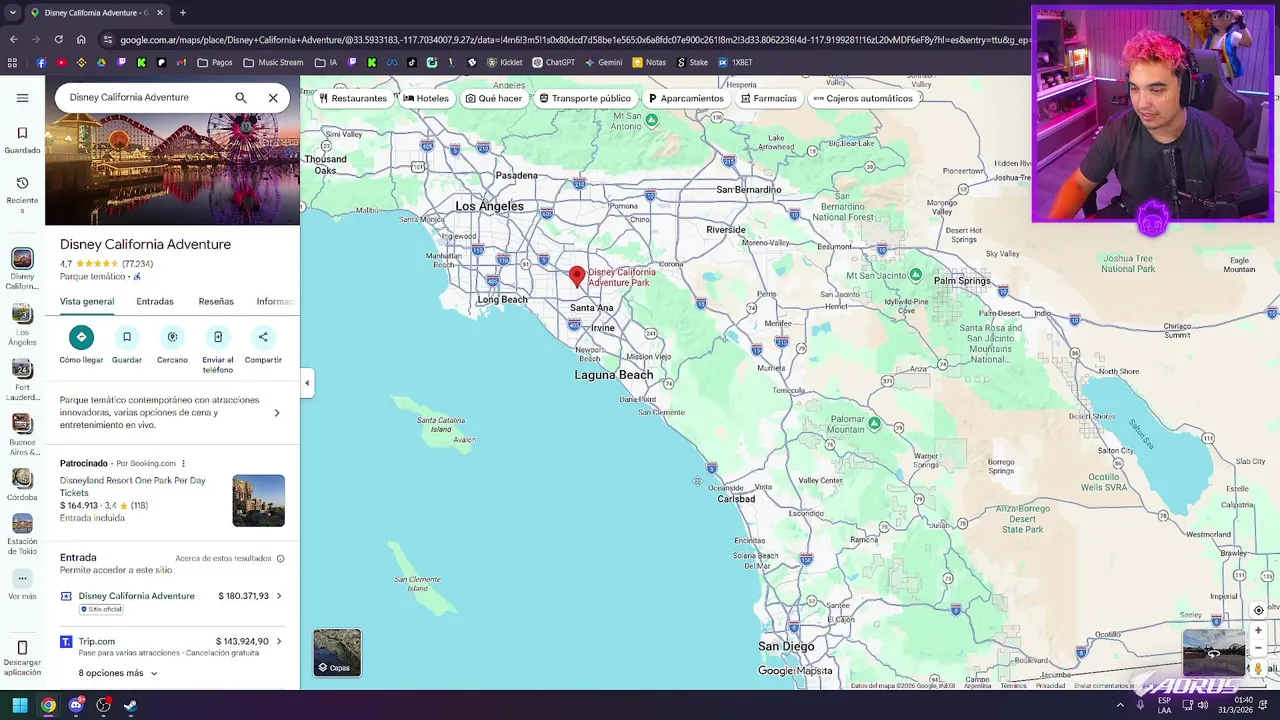Click the search magnifier icon

tap(241, 98)
